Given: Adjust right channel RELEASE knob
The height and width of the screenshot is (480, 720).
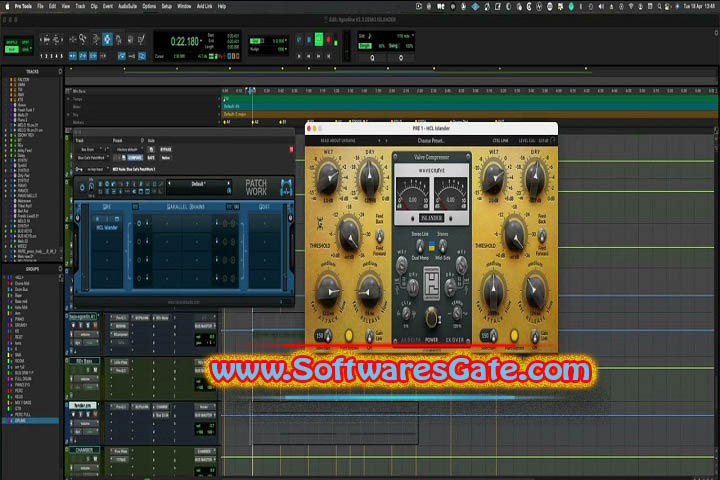Looking at the screenshot, I should (535, 290).
